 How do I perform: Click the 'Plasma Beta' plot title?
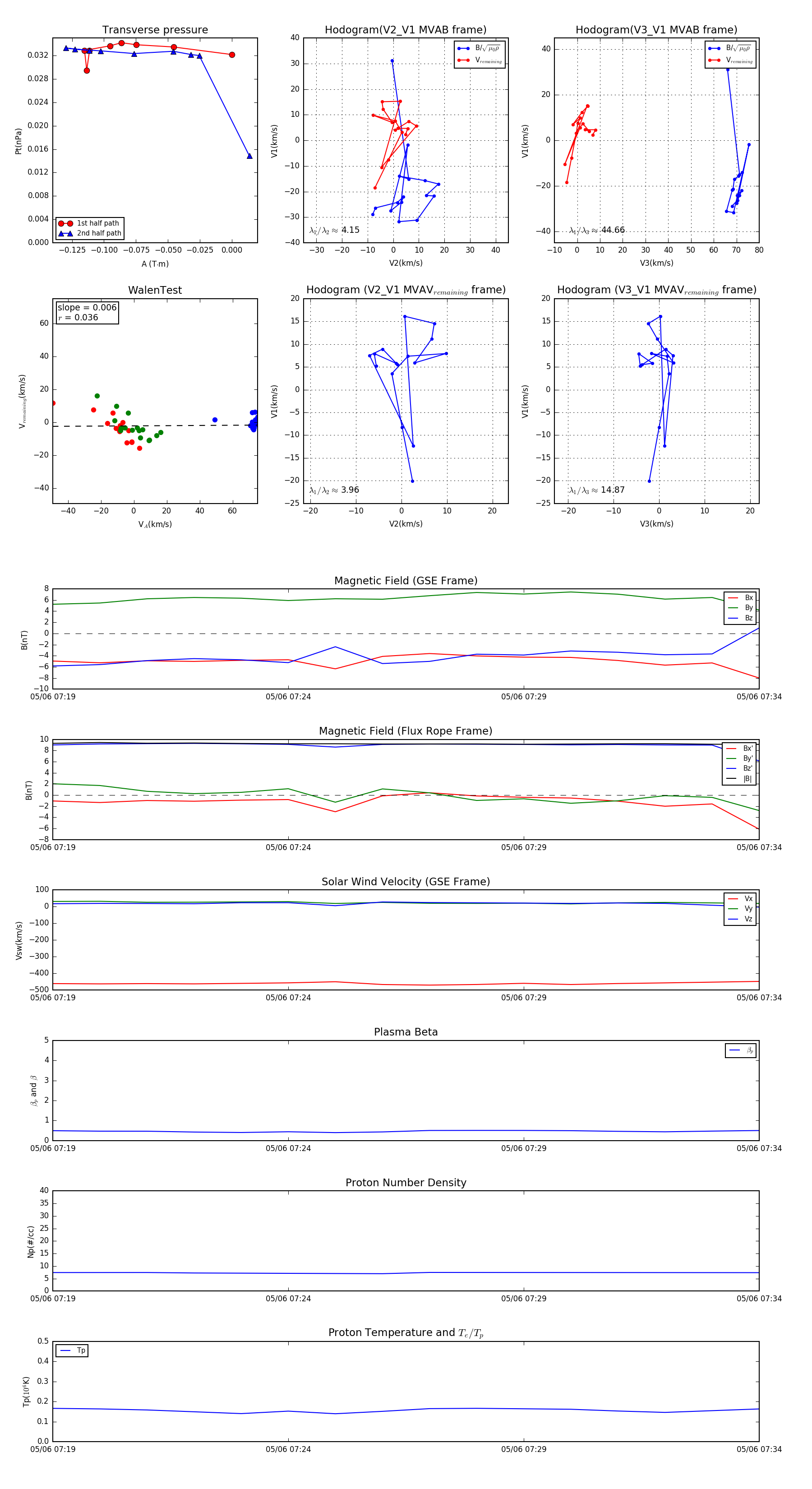[x=406, y=1032]
